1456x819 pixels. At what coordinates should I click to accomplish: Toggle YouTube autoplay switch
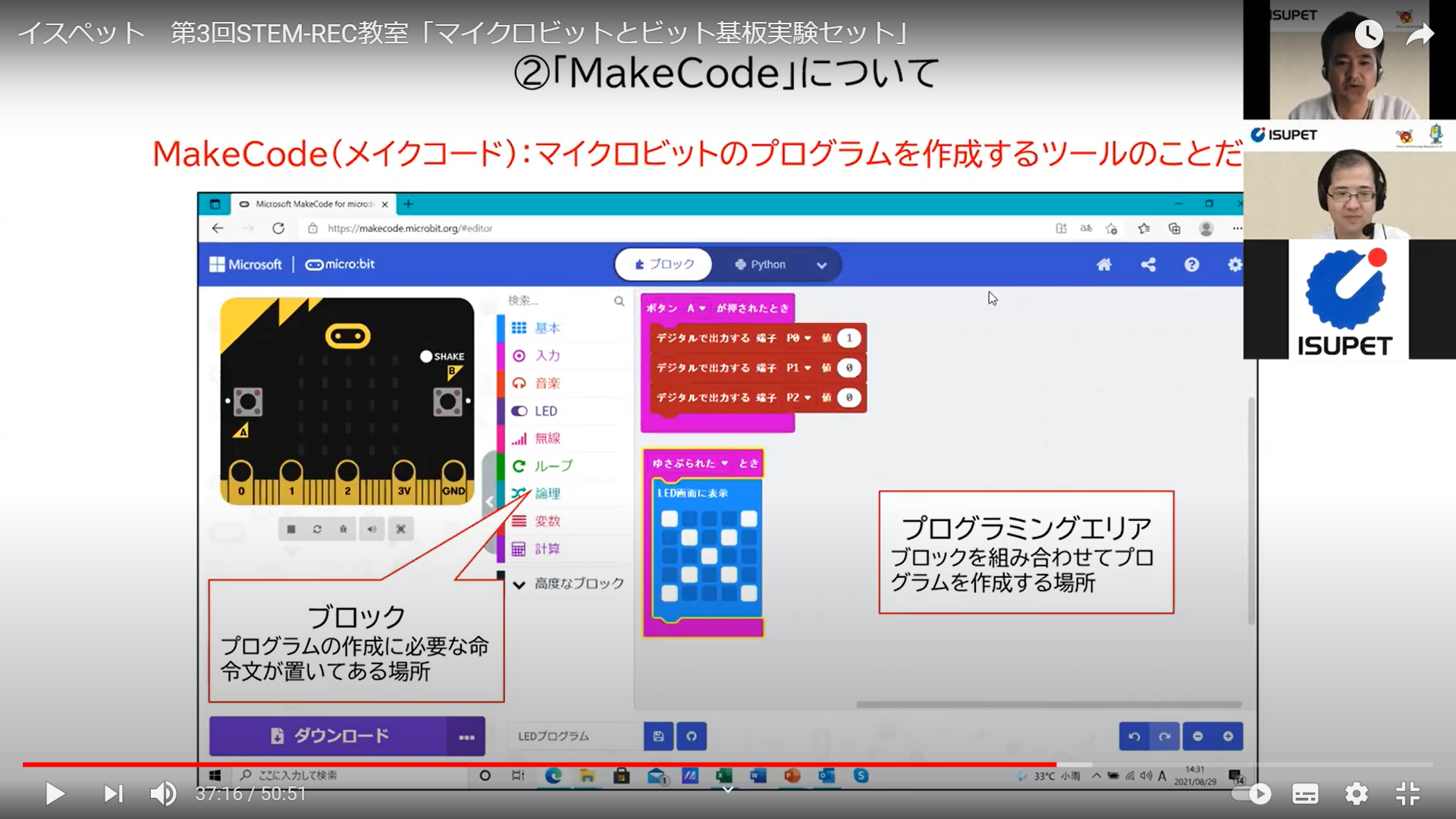(x=1252, y=794)
